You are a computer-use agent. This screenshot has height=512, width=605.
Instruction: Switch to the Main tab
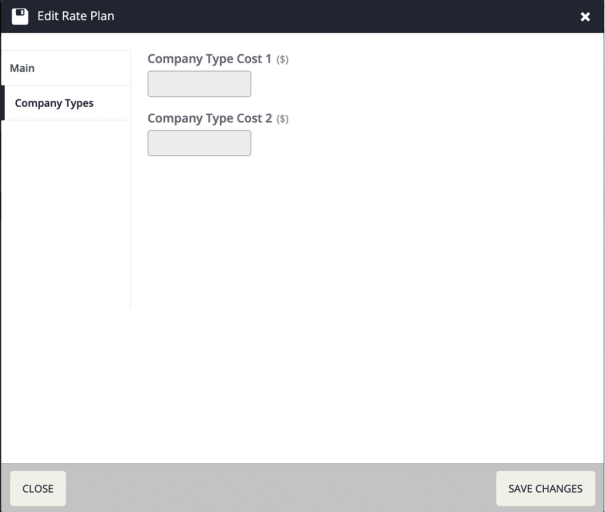[x=66, y=68]
